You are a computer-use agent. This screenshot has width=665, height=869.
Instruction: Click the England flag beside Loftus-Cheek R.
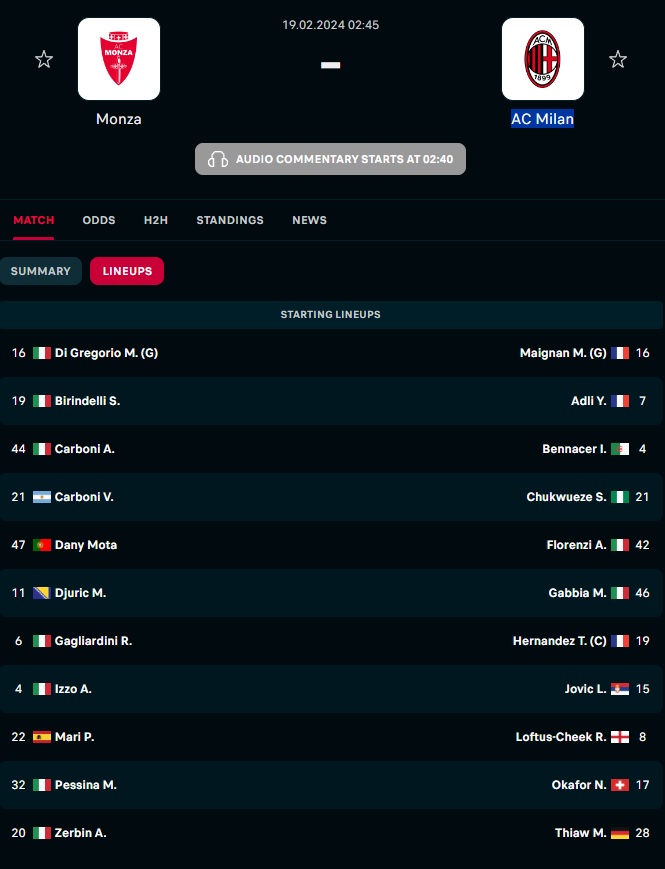pyautogui.click(x=620, y=737)
